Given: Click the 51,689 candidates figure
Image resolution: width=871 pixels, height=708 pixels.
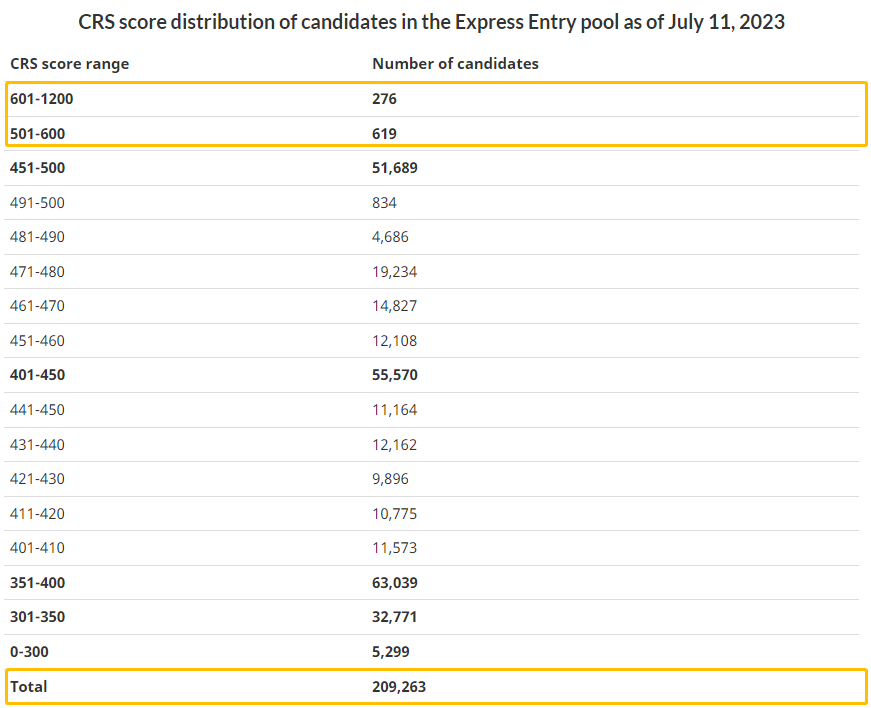Looking at the screenshot, I should 395,168.
